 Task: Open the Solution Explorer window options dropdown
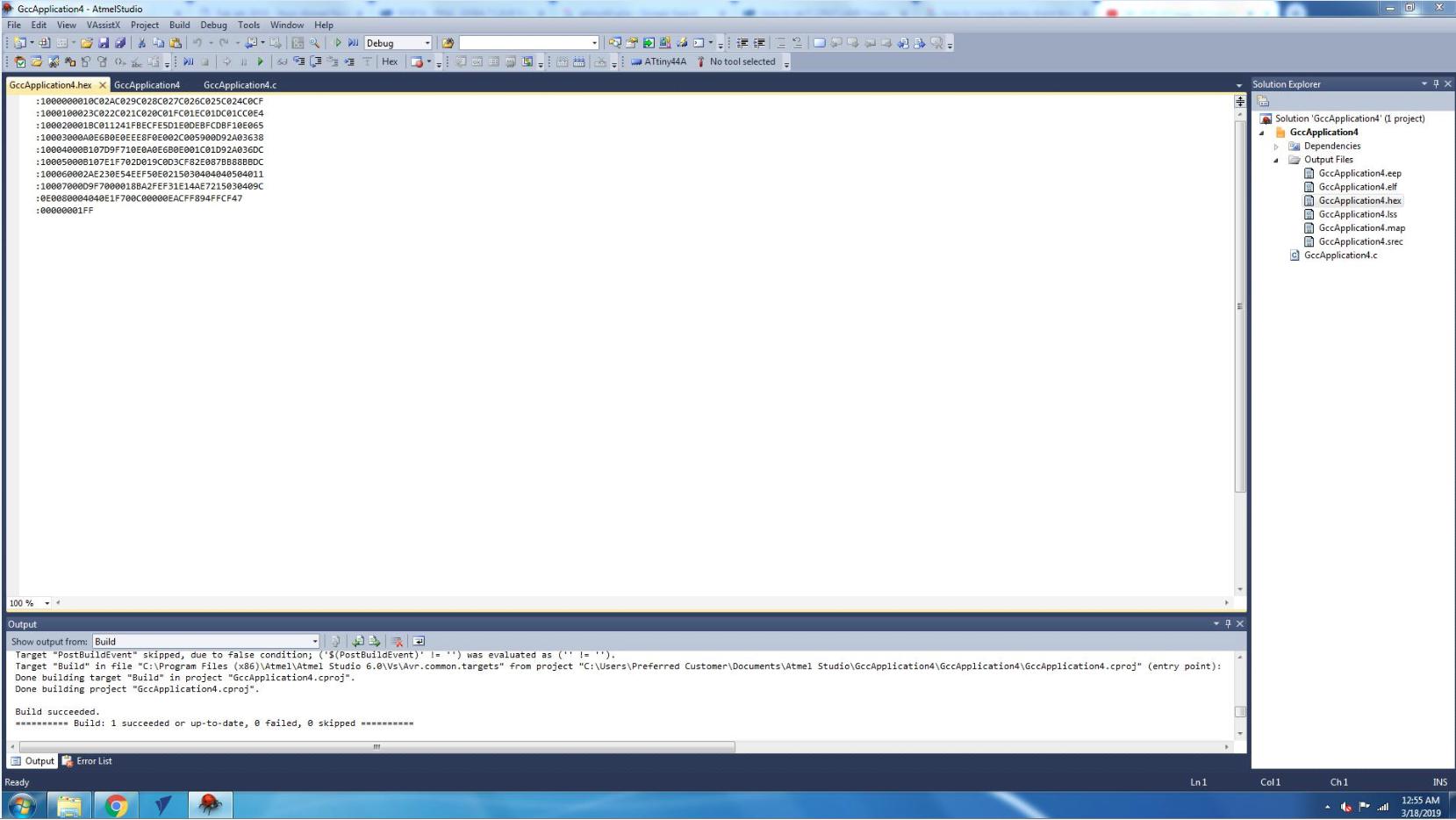click(x=1424, y=84)
